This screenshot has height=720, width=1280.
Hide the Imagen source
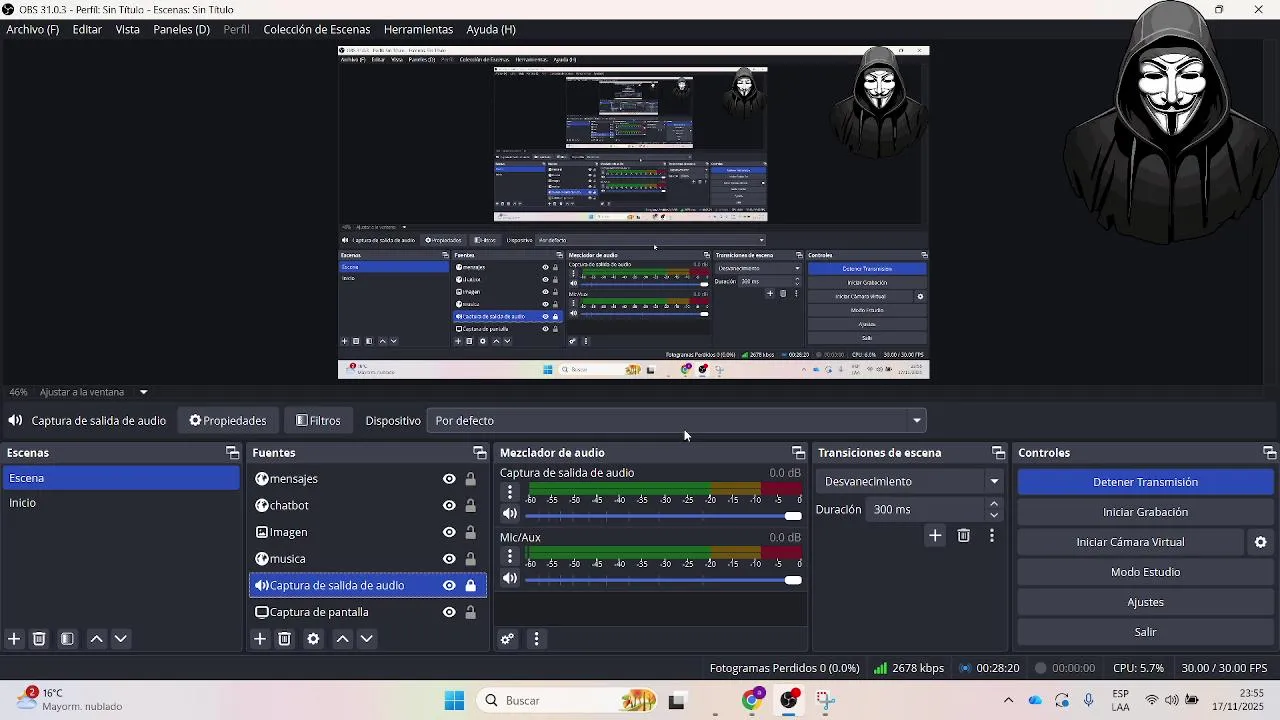pyautogui.click(x=449, y=532)
